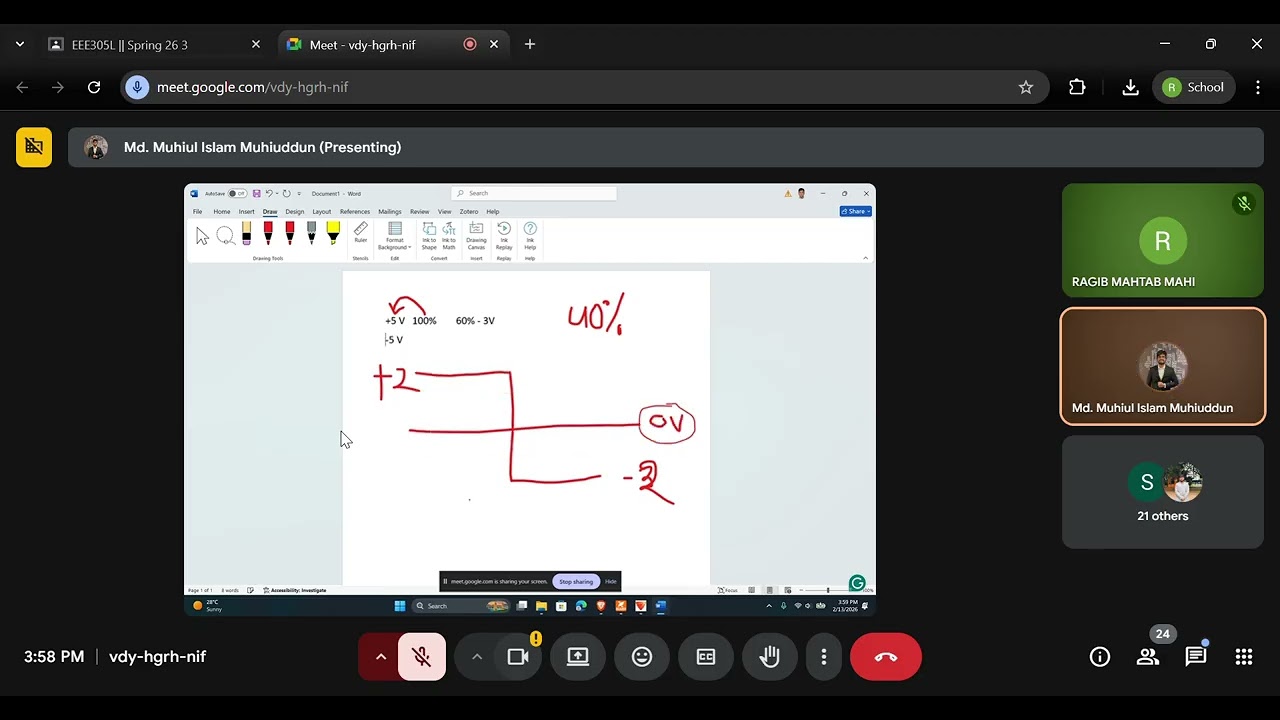Select the gray pencil tool in Word

point(311,234)
